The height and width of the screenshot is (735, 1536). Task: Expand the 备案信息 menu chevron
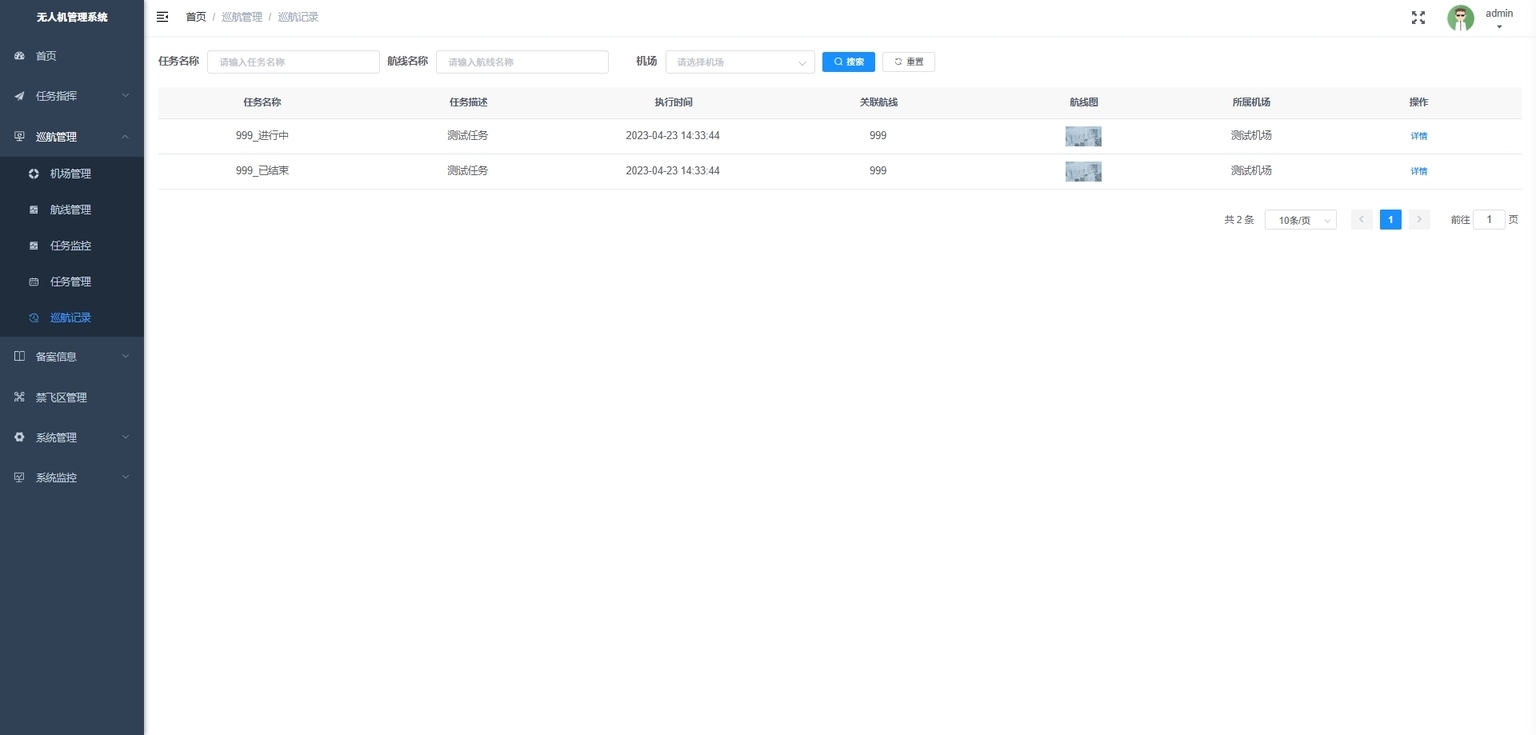pos(125,356)
